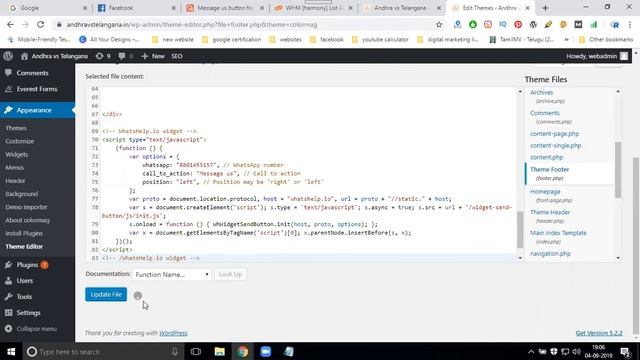The height and width of the screenshot is (360, 640).
Task: Open the facebook bookmarks folder
Action: coord(327,40)
